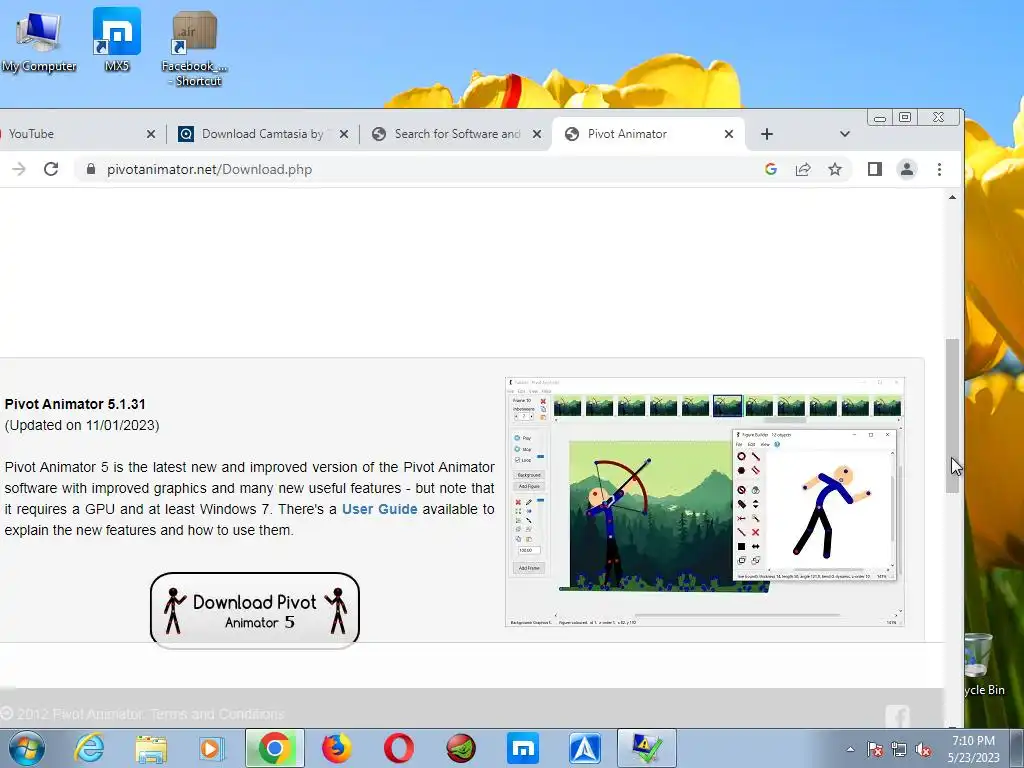Viewport: 1024px width, 768px height.
Task: Click the Chrome taskbar icon
Action: pos(275,748)
